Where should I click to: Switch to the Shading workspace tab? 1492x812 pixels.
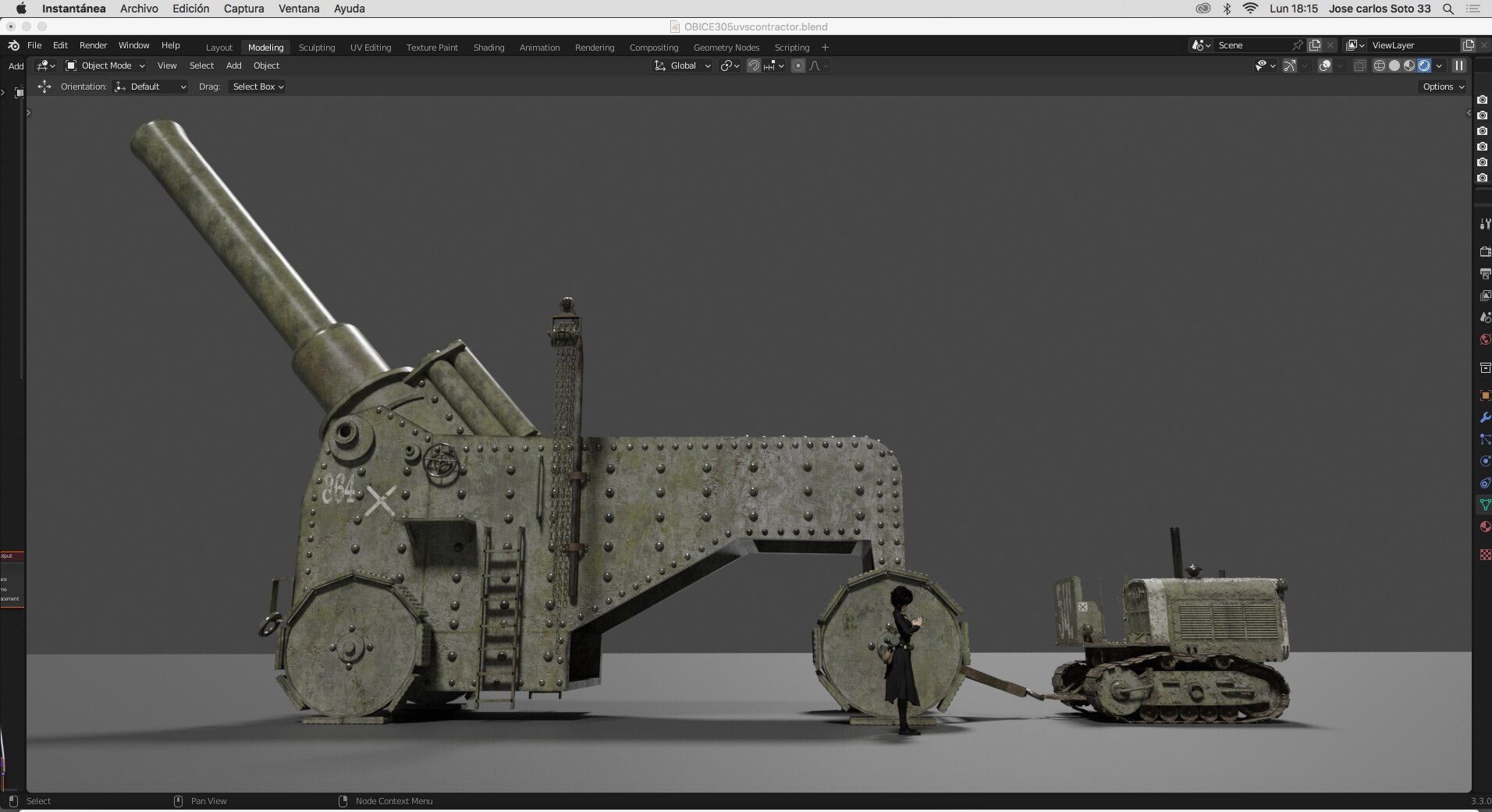(x=488, y=48)
